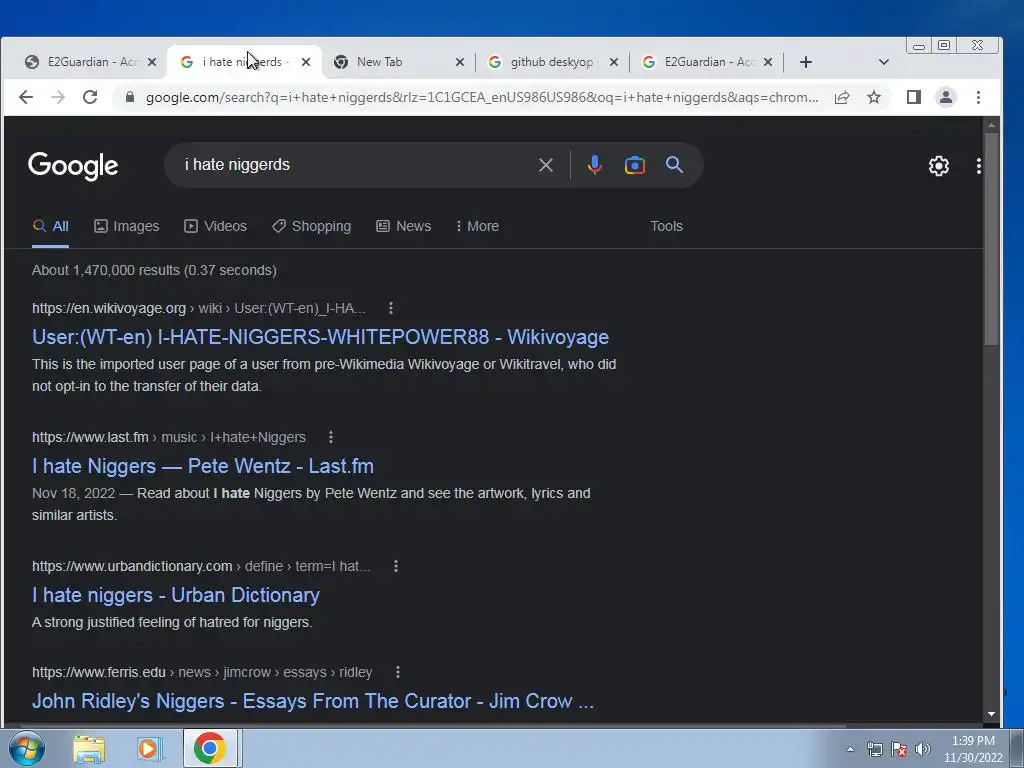The image size is (1024, 768).
Task: Select the All results filter
Action: (50, 227)
